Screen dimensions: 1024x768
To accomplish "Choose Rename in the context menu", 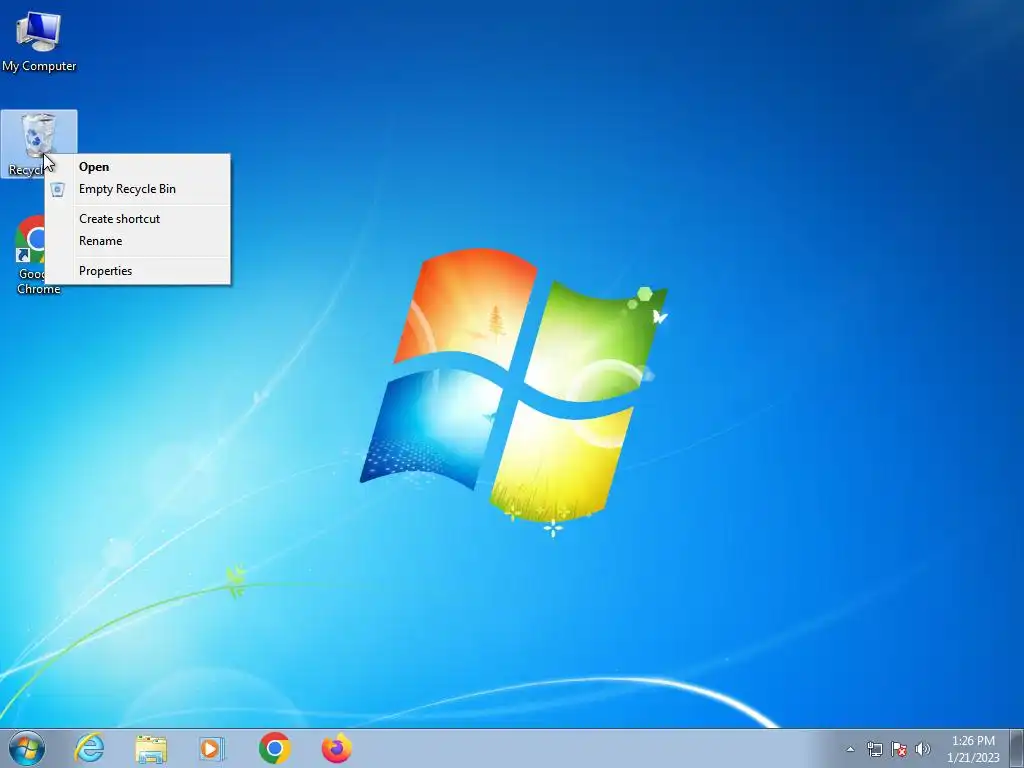I will click(x=138, y=241).
